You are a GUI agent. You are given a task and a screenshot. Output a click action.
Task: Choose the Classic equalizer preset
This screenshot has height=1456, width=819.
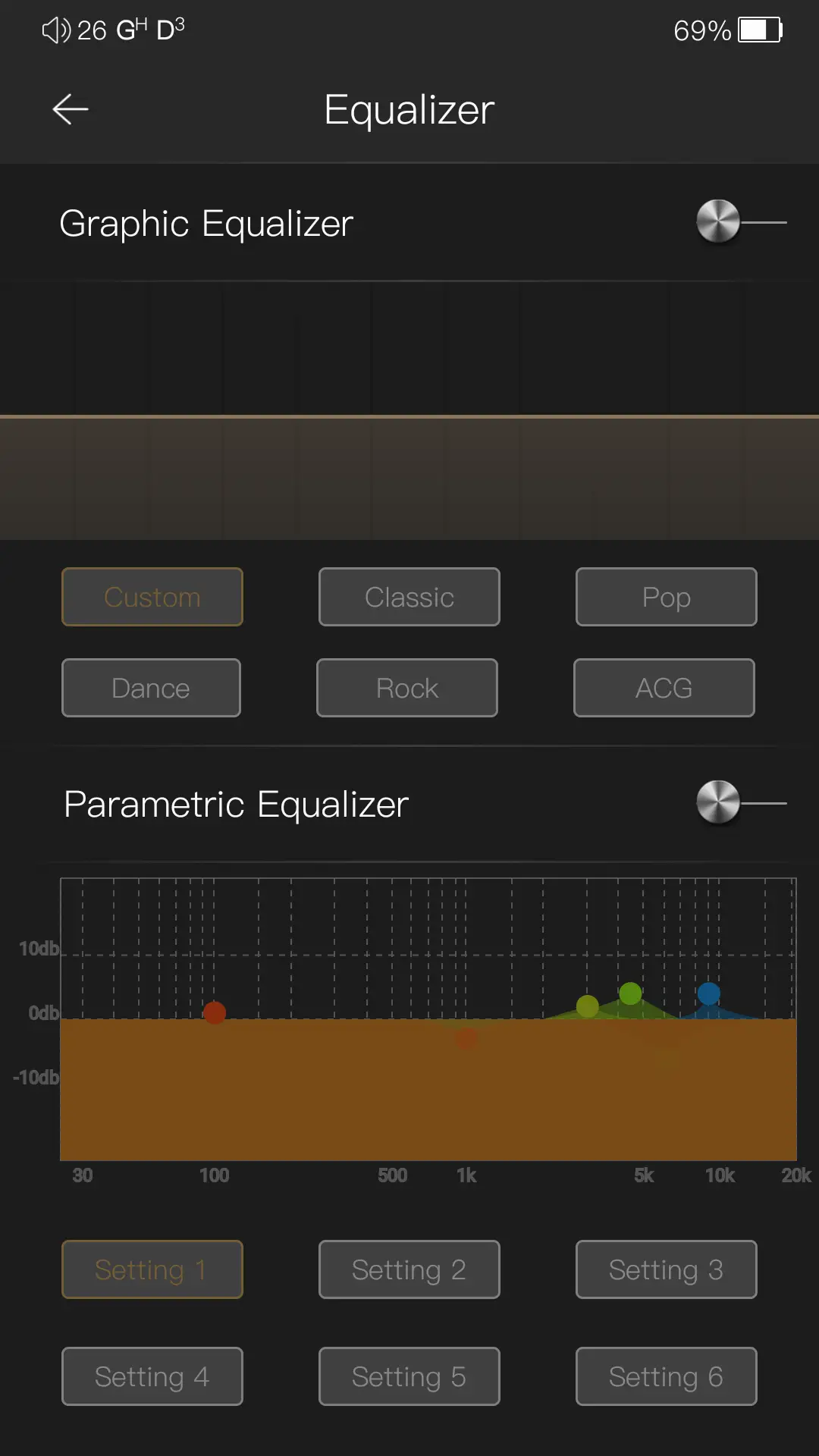pyautogui.click(x=409, y=597)
